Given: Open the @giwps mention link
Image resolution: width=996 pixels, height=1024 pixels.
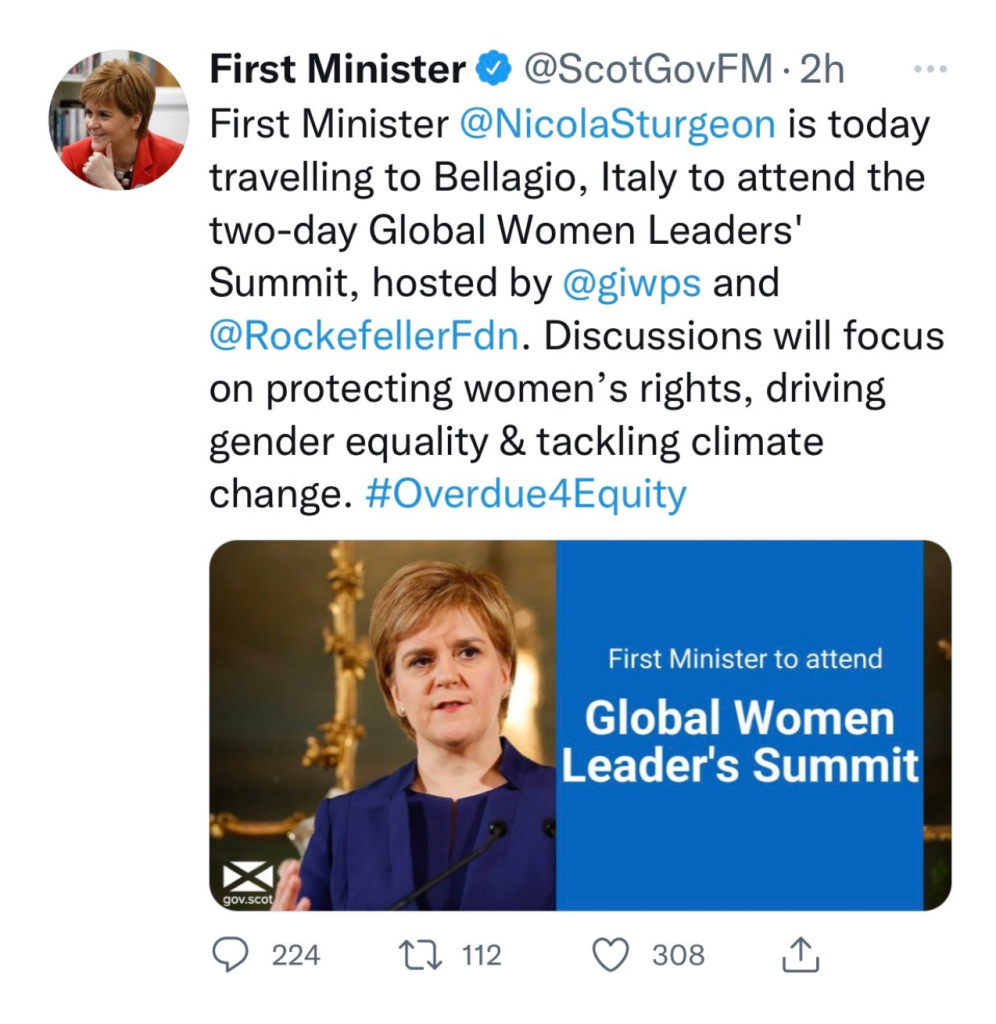Looking at the screenshot, I should coord(634,283).
